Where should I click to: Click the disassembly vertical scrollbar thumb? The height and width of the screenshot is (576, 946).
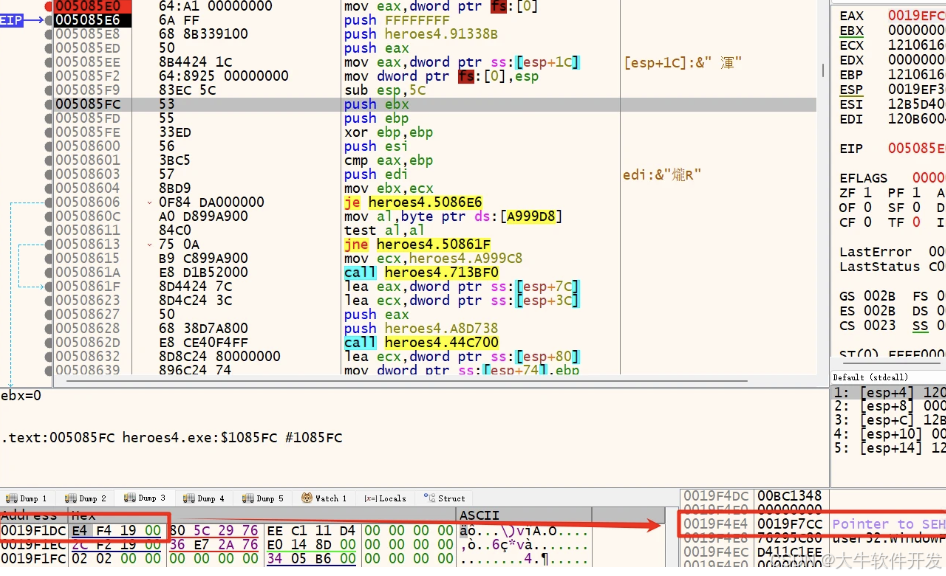tap(823, 70)
